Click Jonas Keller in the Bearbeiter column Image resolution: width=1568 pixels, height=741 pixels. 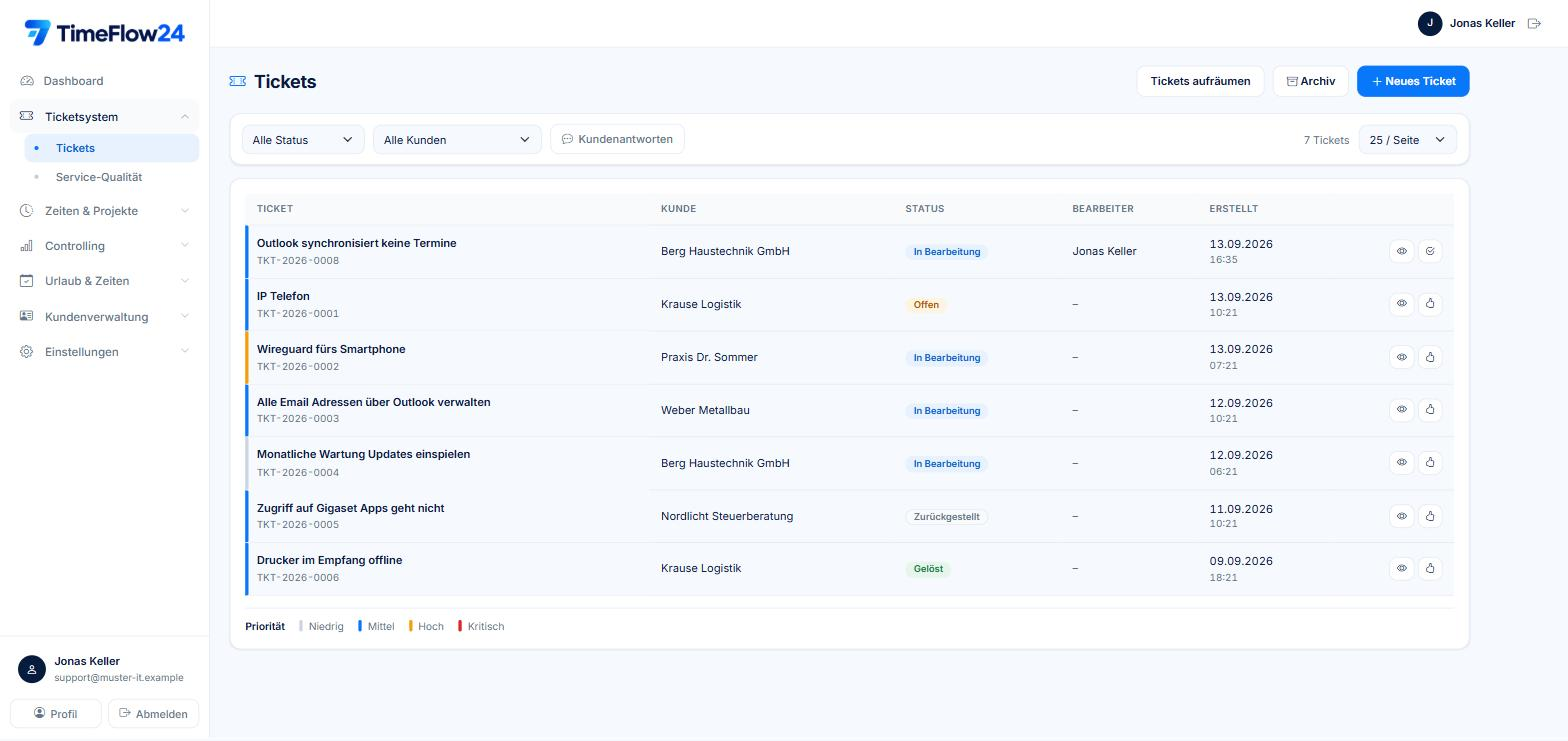pyautogui.click(x=1104, y=251)
